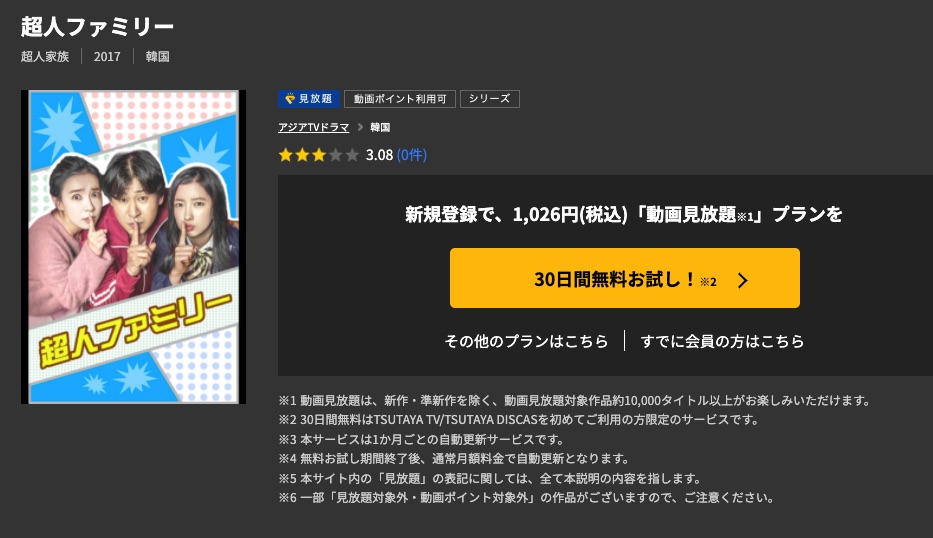The image size is (933, 538).
Task: Click the fourth gray rating star
Action: point(336,155)
